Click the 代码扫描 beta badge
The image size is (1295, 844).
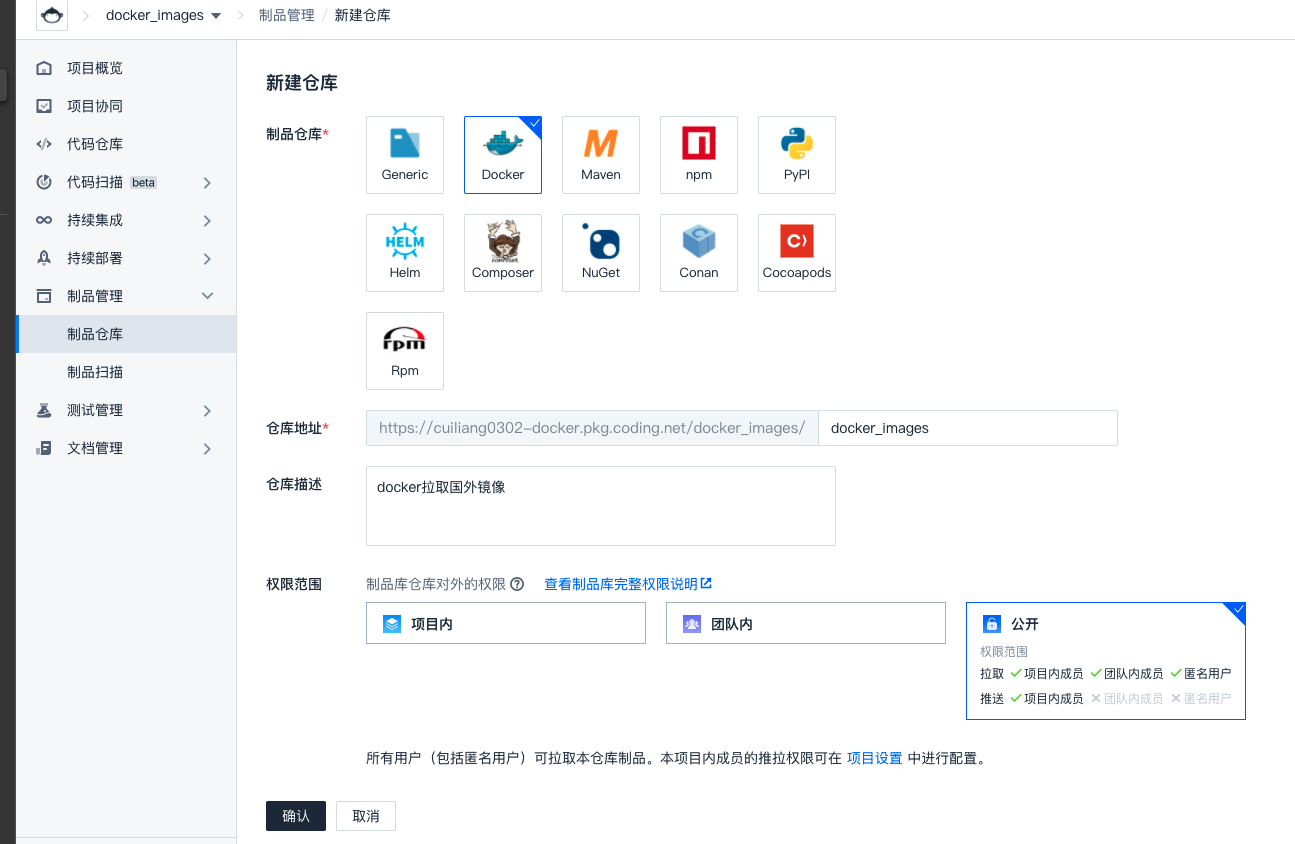[144, 182]
